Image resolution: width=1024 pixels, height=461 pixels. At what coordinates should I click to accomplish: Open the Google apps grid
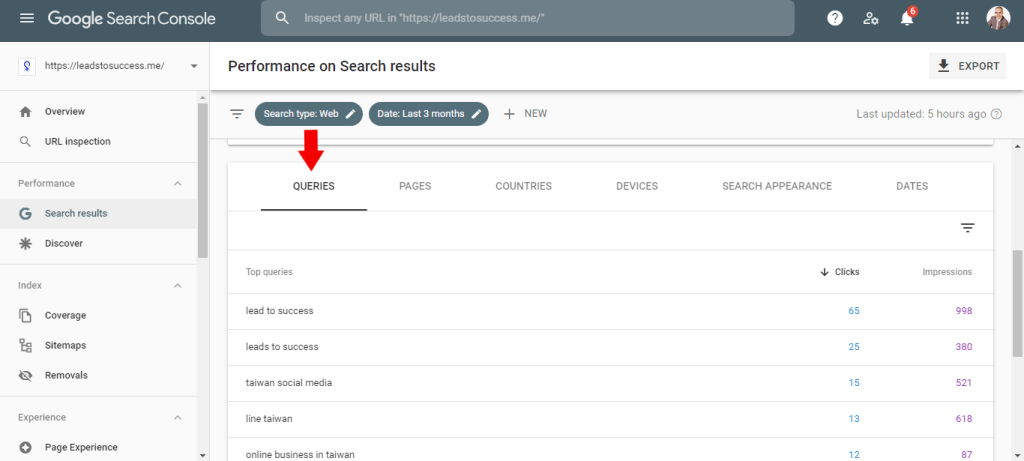click(962, 18)
